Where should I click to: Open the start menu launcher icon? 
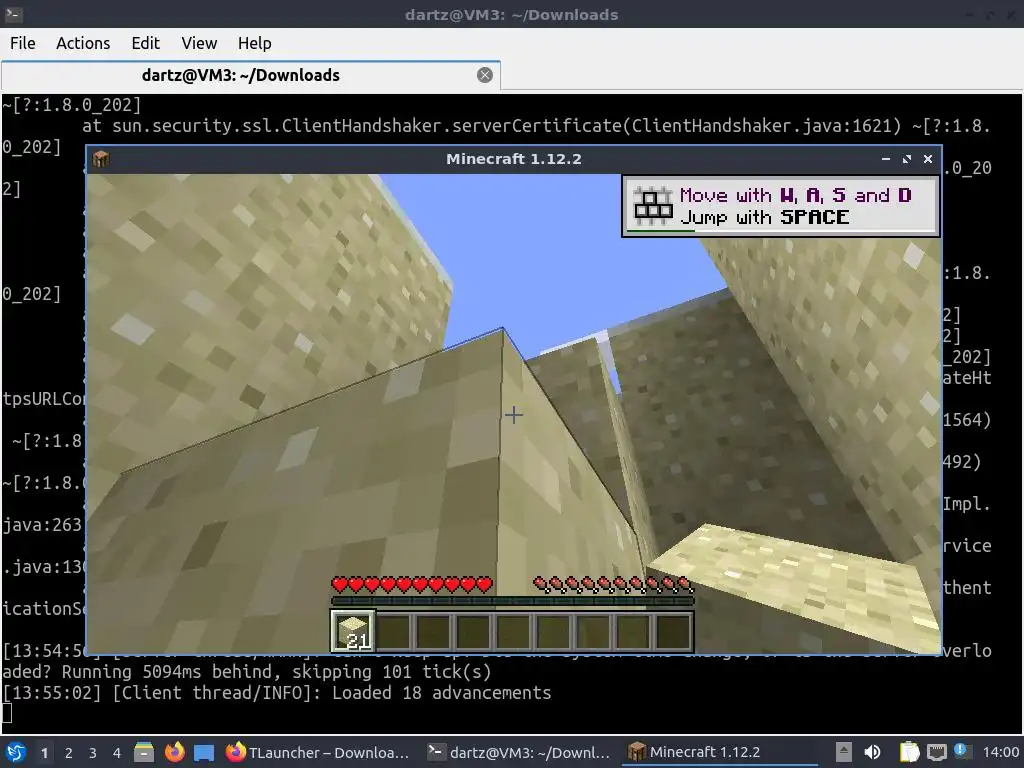16,752
